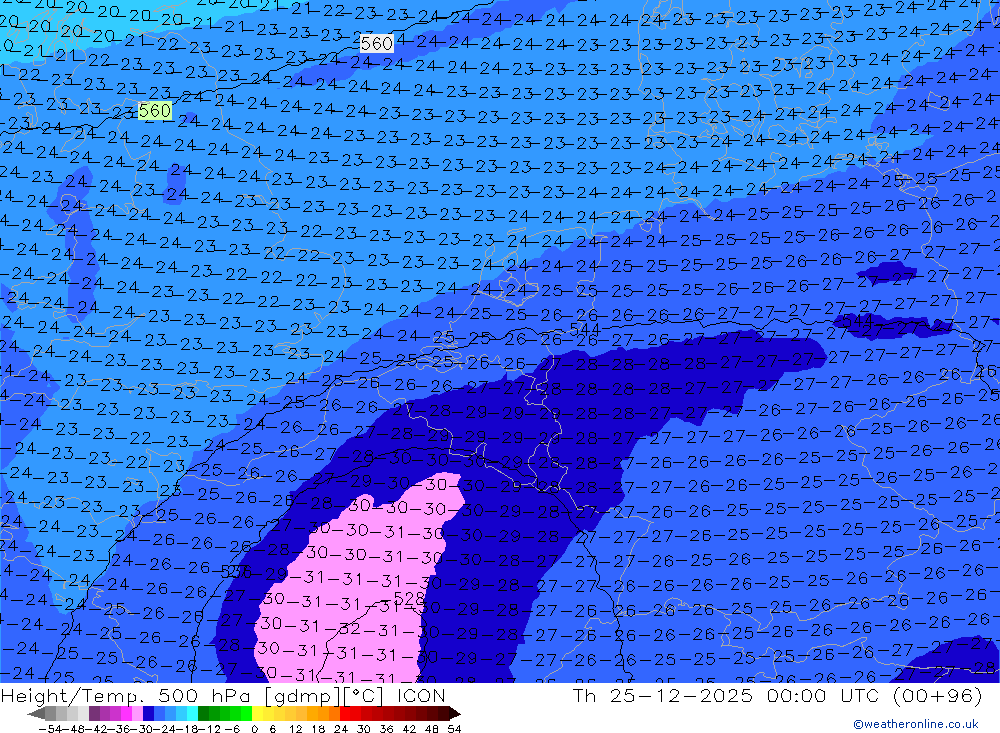Click the white 560 contour label
This screenshot has width=1000, height=733.
[376, 43]
